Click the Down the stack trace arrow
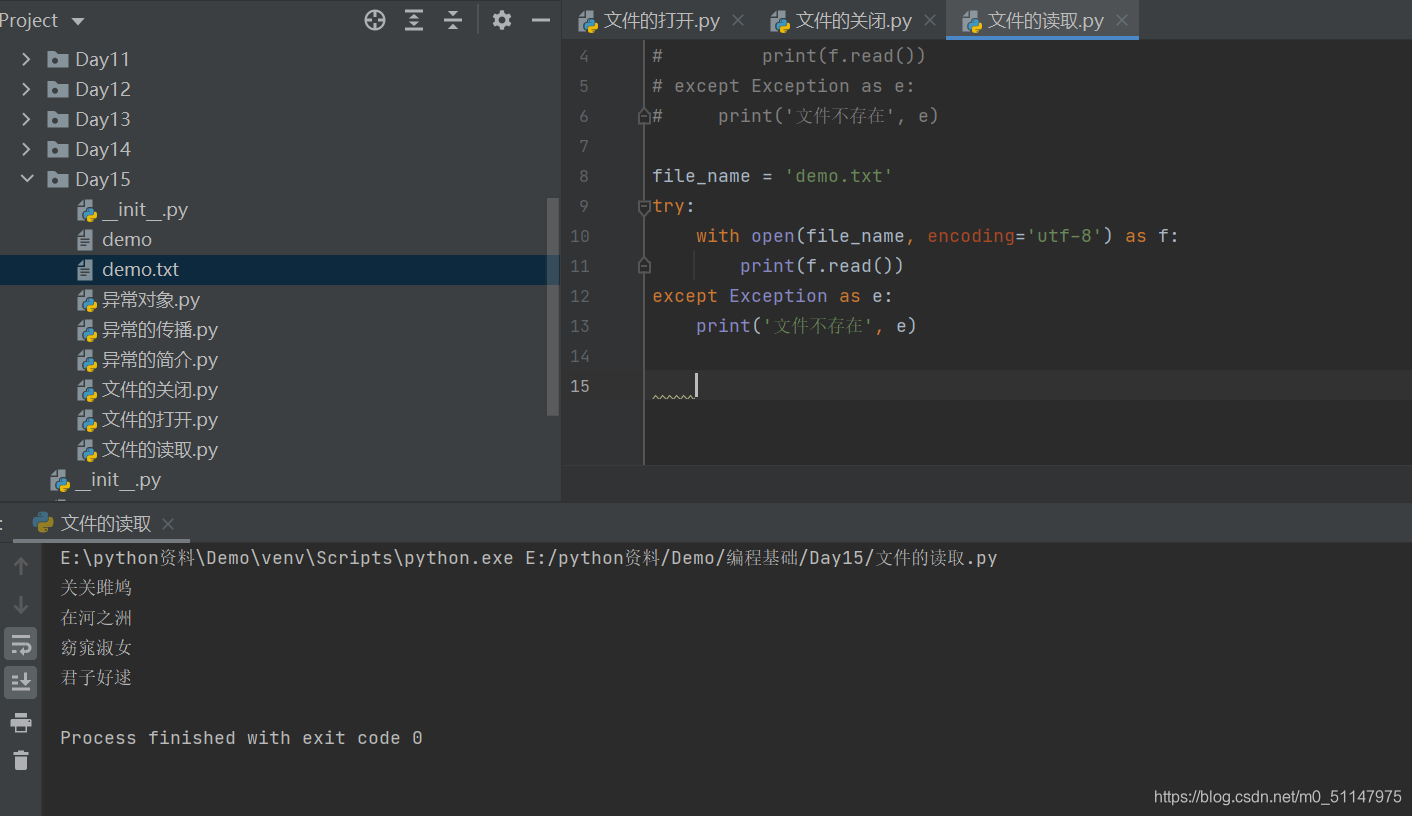Image resolution: width=1412 pixels, height=816 pixels. coord(20,605)
